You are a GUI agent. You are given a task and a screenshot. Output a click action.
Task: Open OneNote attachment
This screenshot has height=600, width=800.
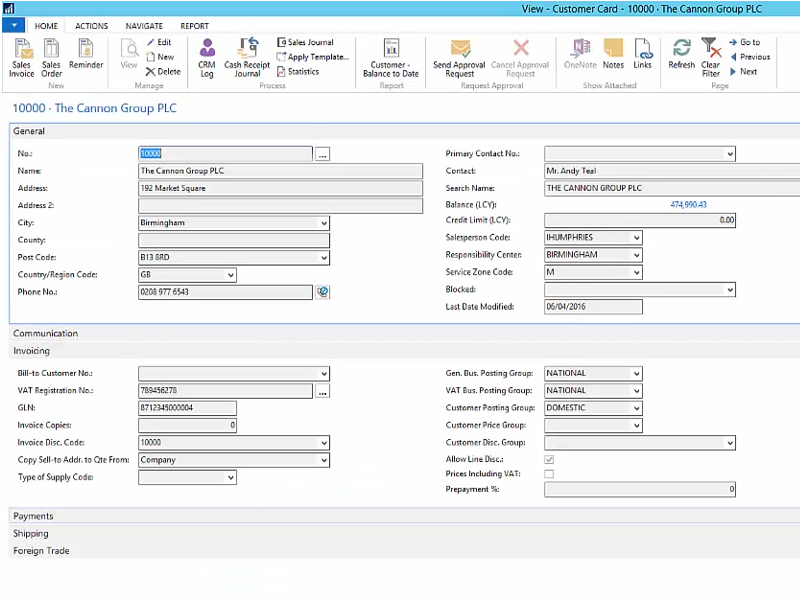[580, 54]
